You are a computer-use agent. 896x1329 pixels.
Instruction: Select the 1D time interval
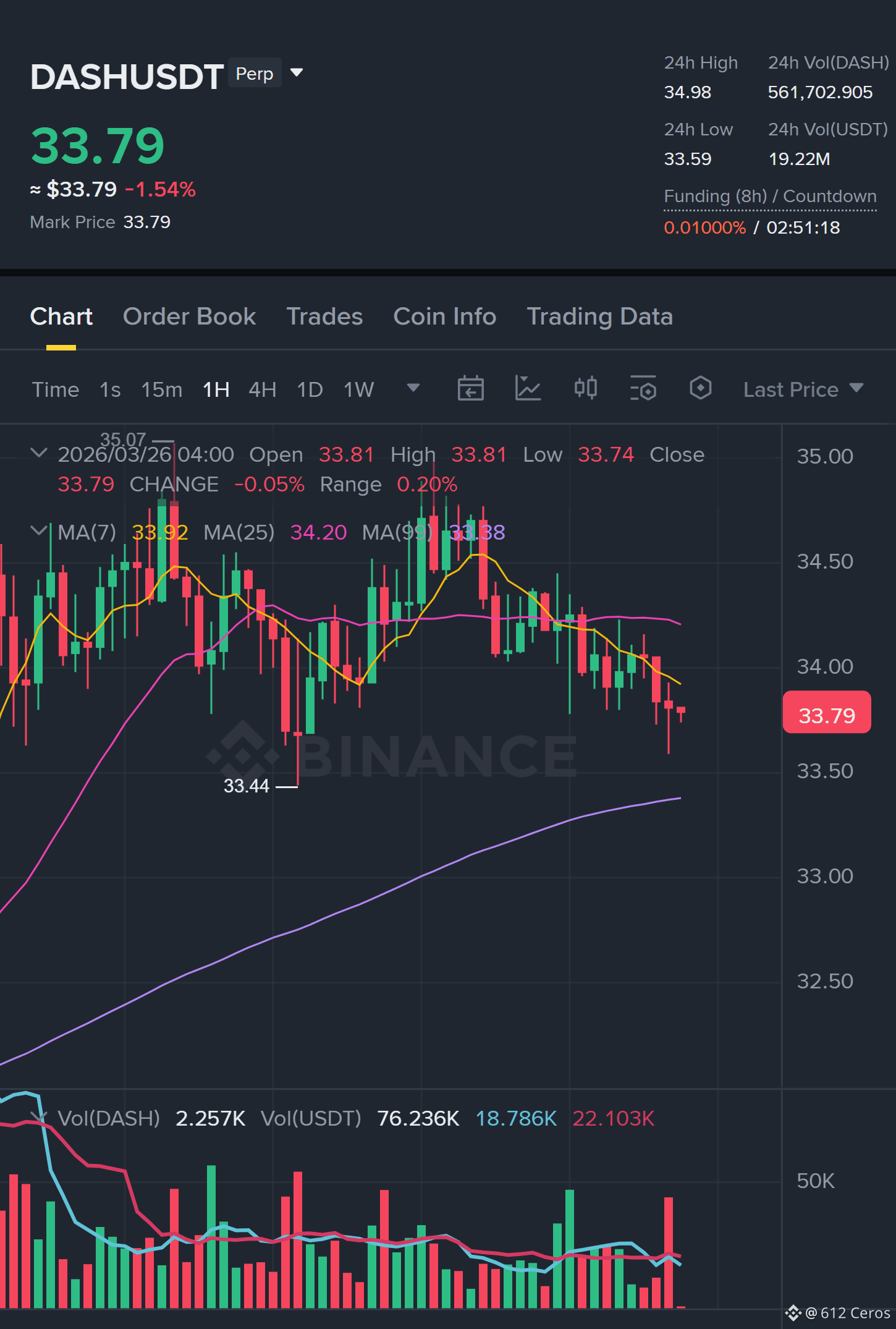click(x=310, y=389)
